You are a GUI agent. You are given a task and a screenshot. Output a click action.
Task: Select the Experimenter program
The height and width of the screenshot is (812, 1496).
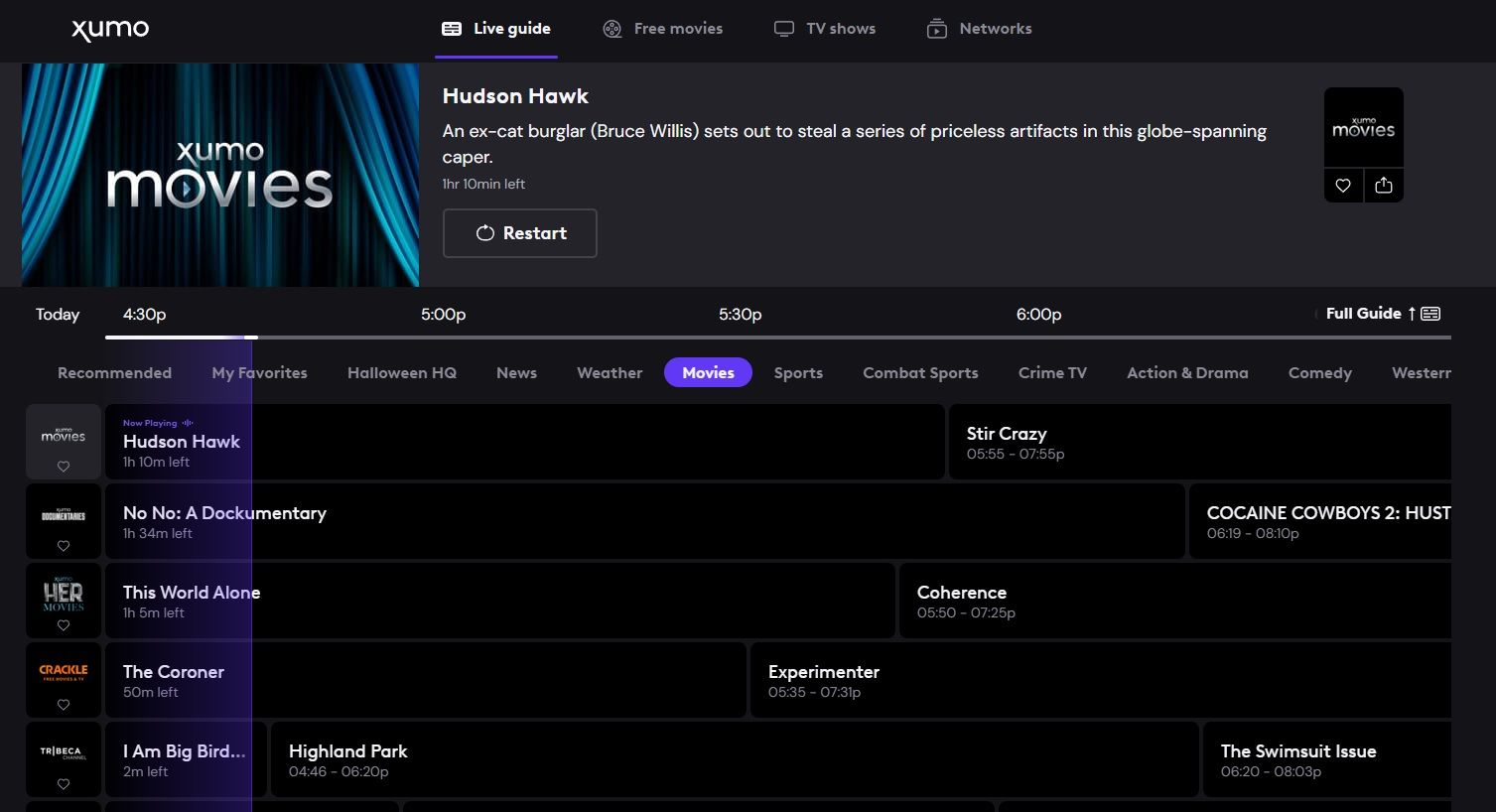(x=1101, y=680)
